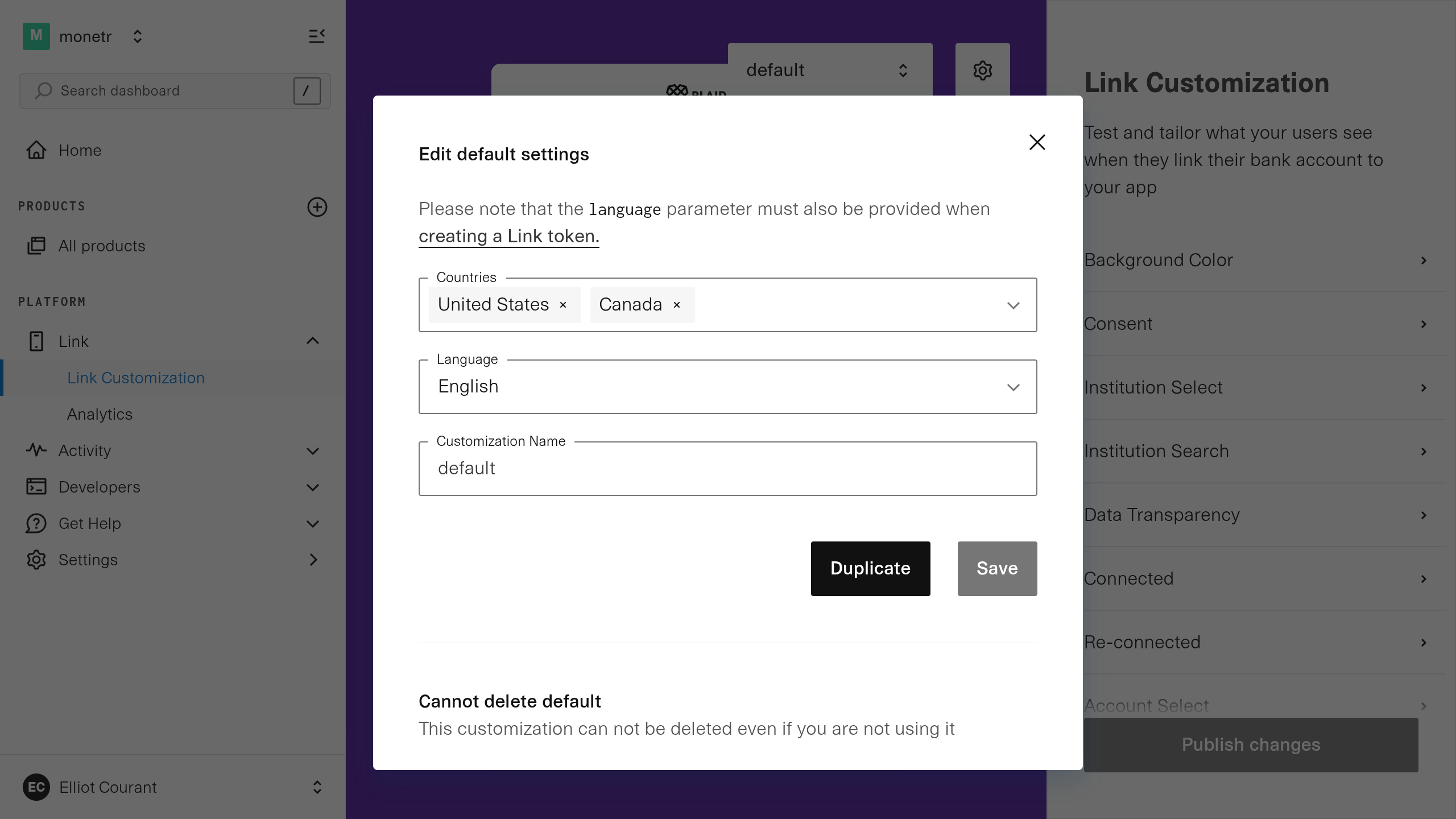
Task: Open the default customization selector
Action: coord(829,71)
